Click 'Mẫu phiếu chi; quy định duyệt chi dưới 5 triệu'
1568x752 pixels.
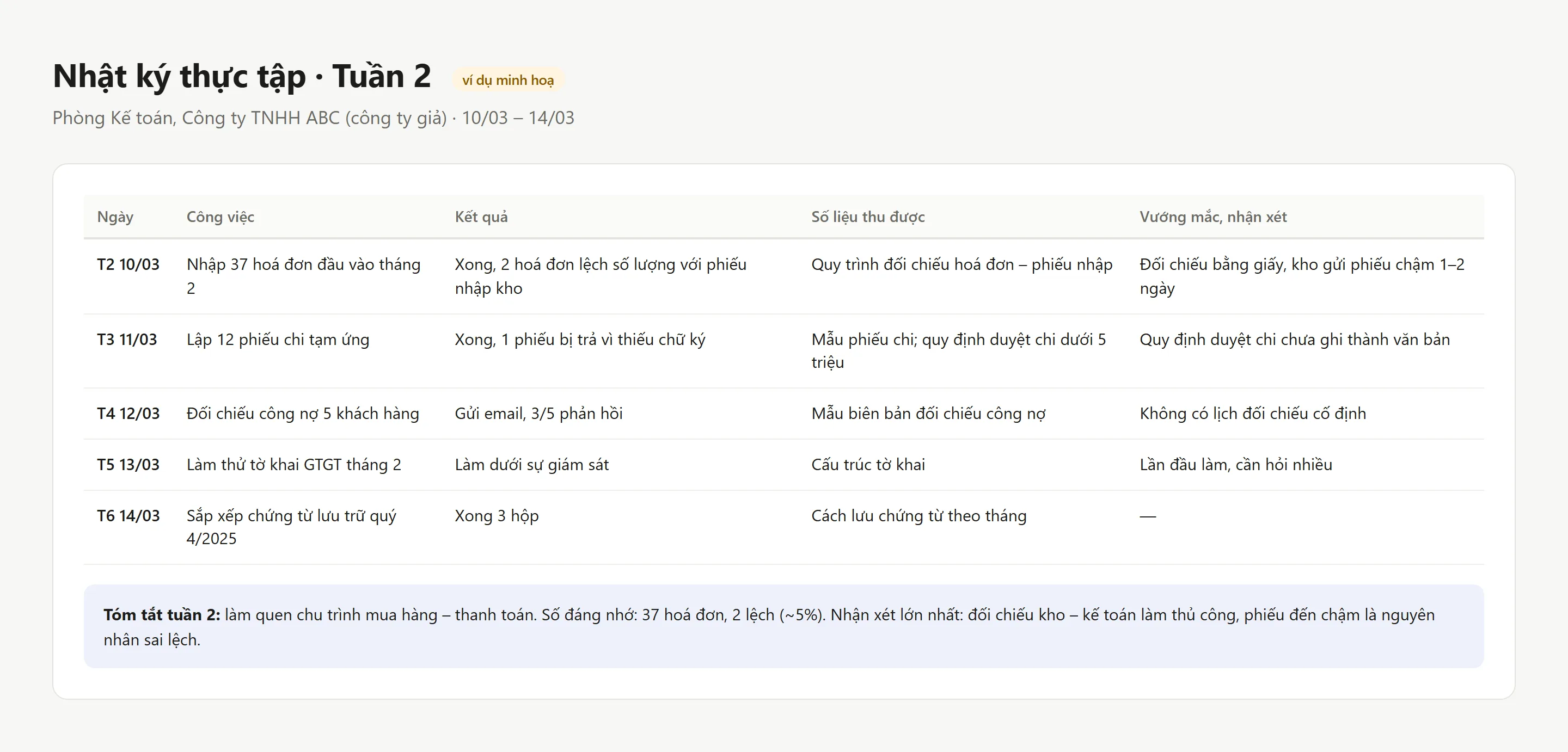coord(958,351)
